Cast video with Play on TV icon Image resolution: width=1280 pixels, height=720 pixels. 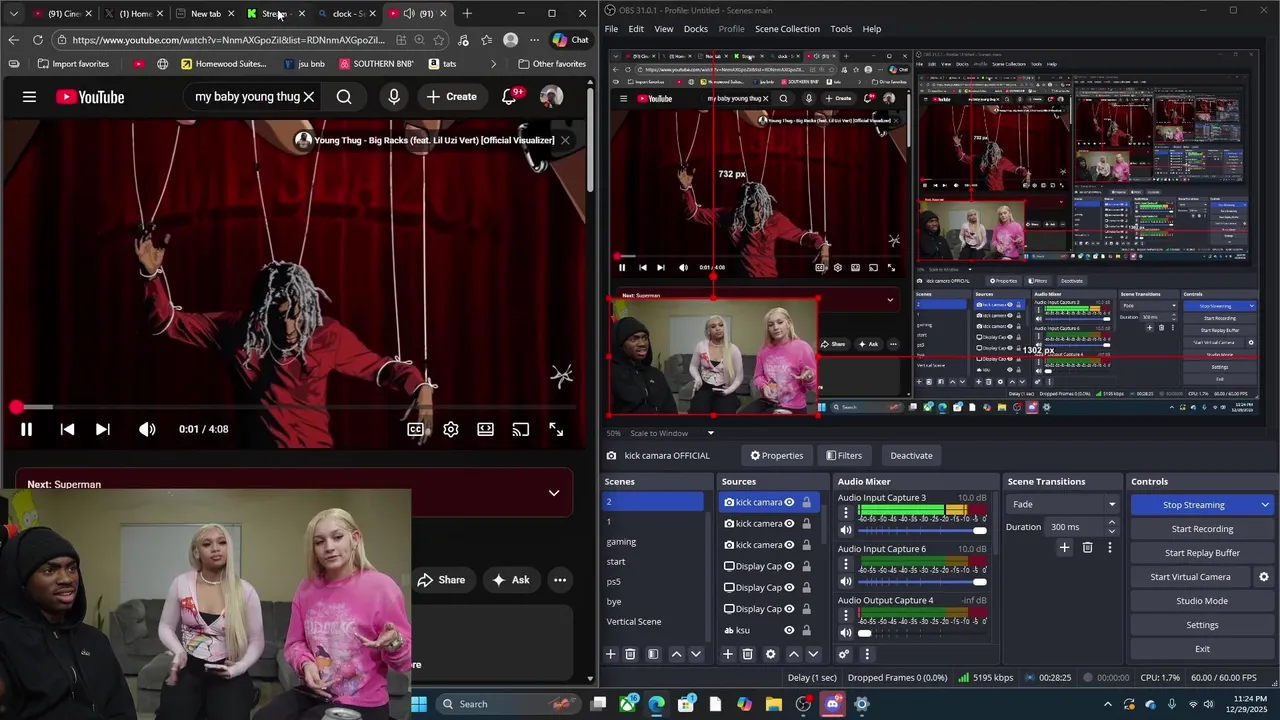pos(521,429)
